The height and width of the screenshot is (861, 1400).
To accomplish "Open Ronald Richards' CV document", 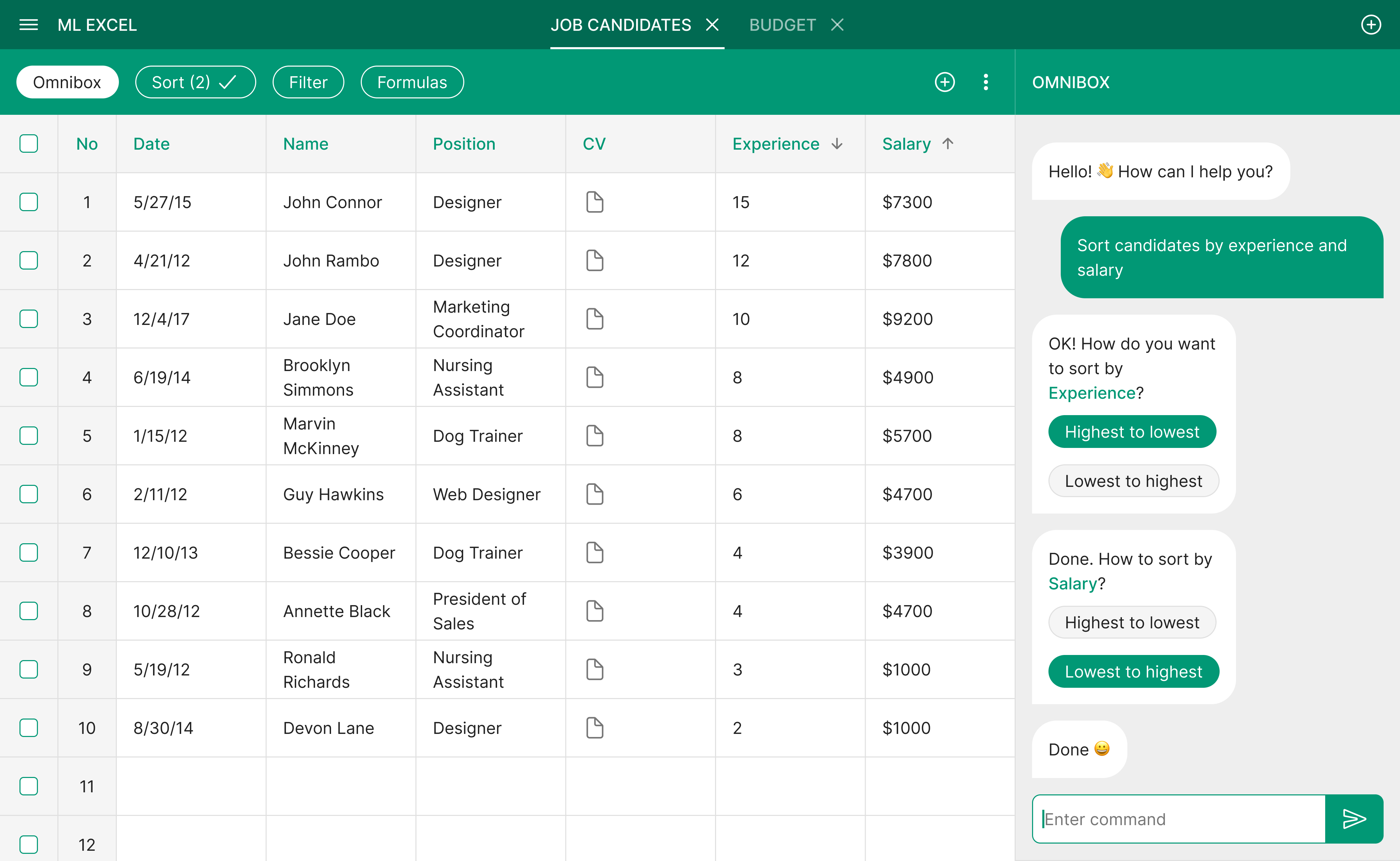I will 594,670.
